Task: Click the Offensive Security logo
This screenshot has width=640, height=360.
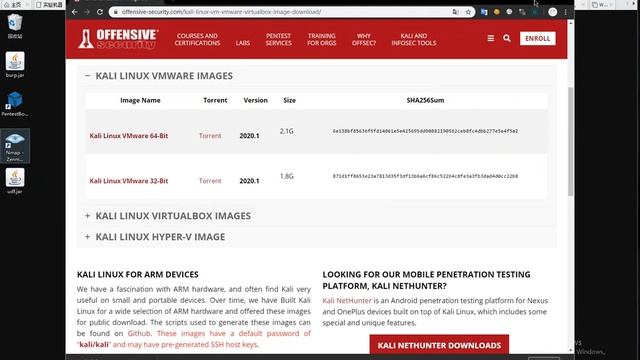Action: coord(118,39)
